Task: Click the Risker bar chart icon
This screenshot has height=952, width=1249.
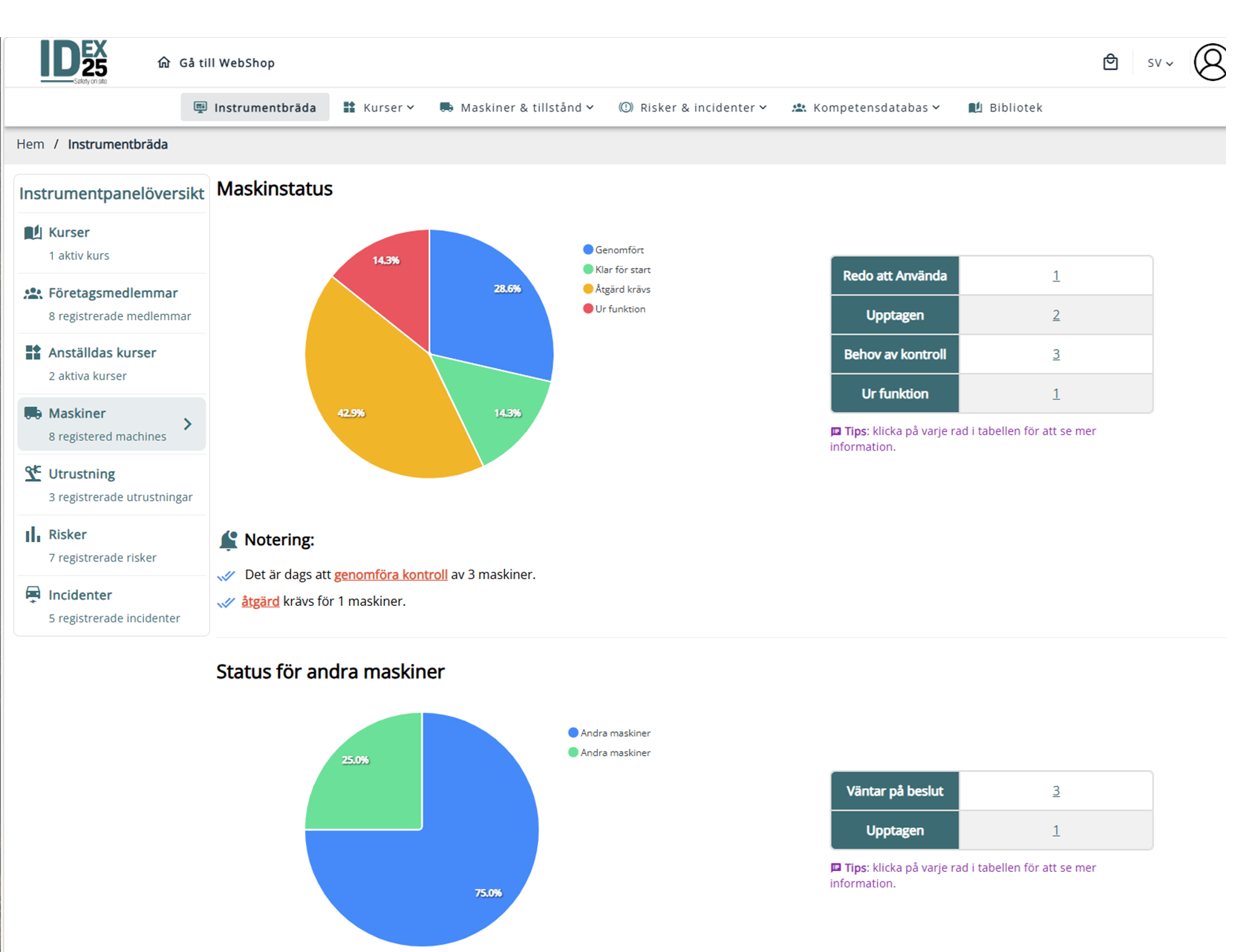Action: pos(33,535)
